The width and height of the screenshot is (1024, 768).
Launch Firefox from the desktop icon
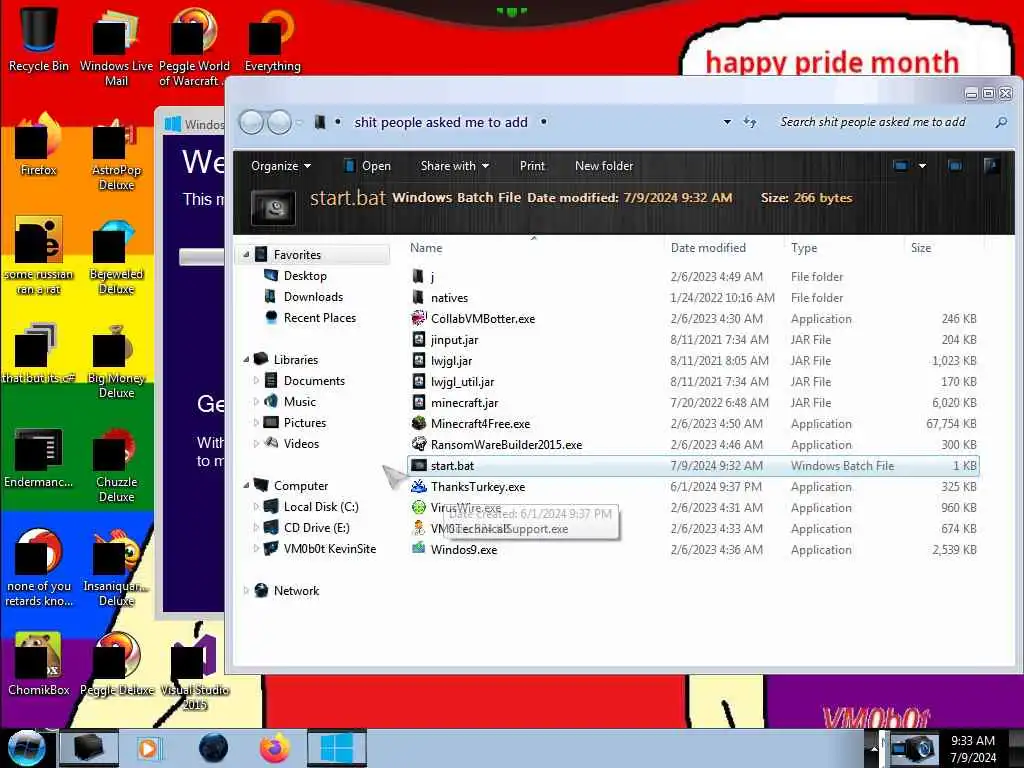click(39, 145)
